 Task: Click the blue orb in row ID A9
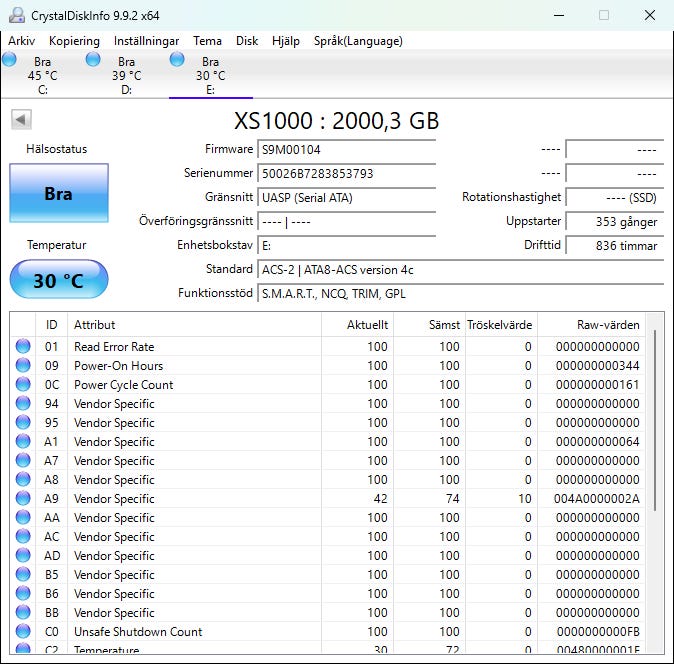coord(23,498)
